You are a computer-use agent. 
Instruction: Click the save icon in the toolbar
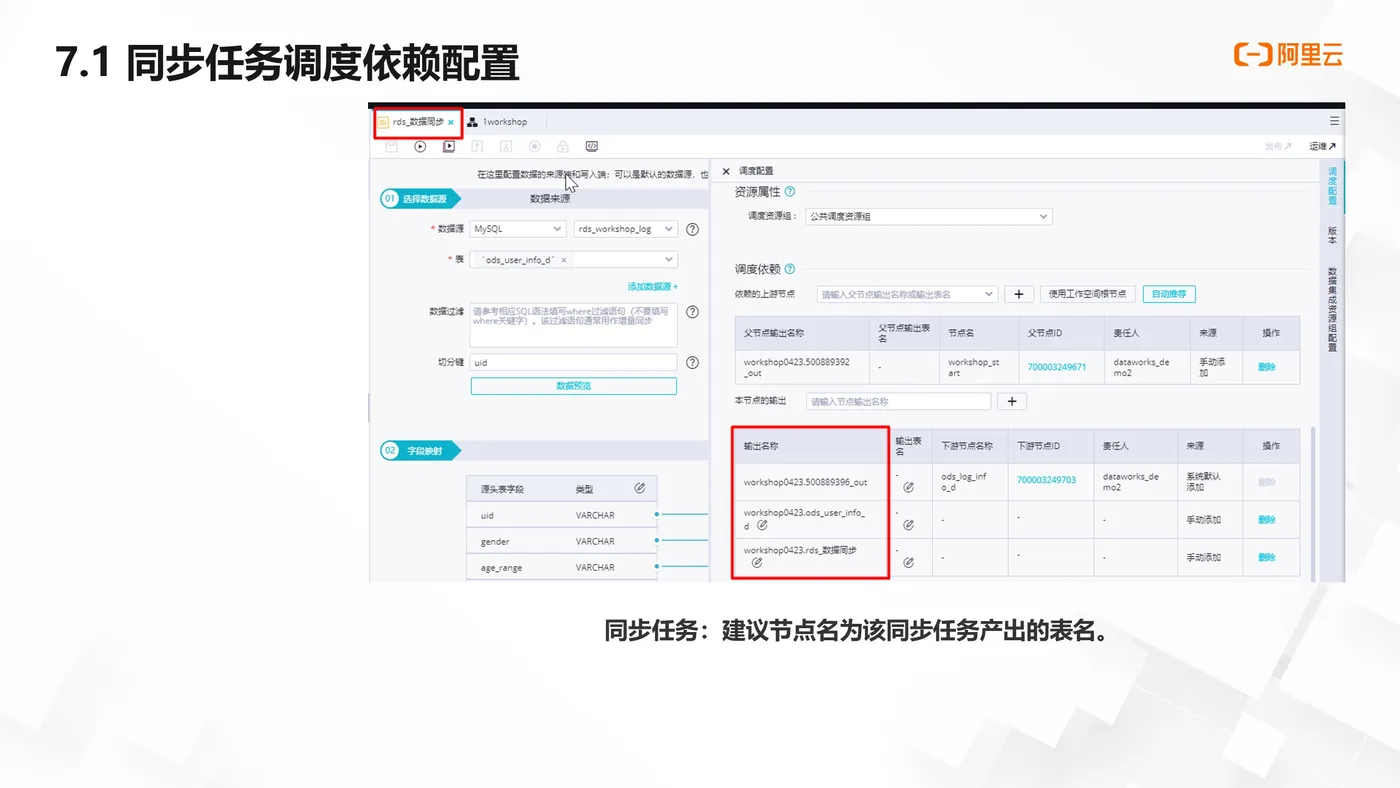click(391, 146)
